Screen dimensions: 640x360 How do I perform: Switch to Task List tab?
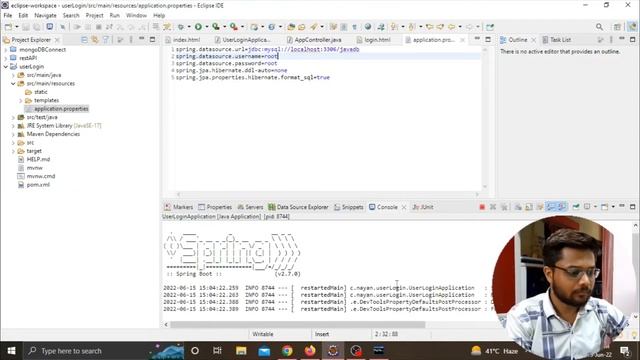(x=556, y=40)
